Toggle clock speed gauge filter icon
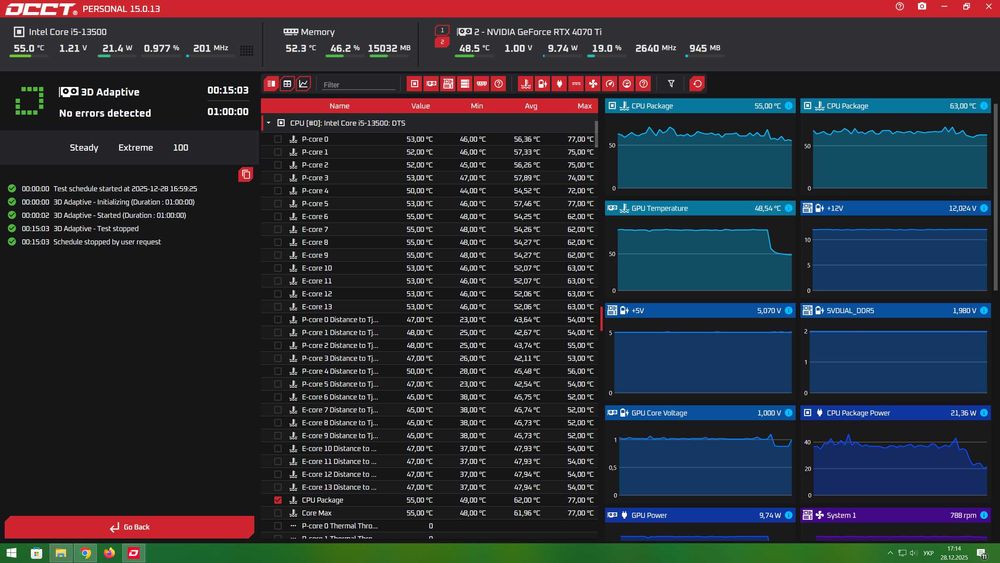 610,84
